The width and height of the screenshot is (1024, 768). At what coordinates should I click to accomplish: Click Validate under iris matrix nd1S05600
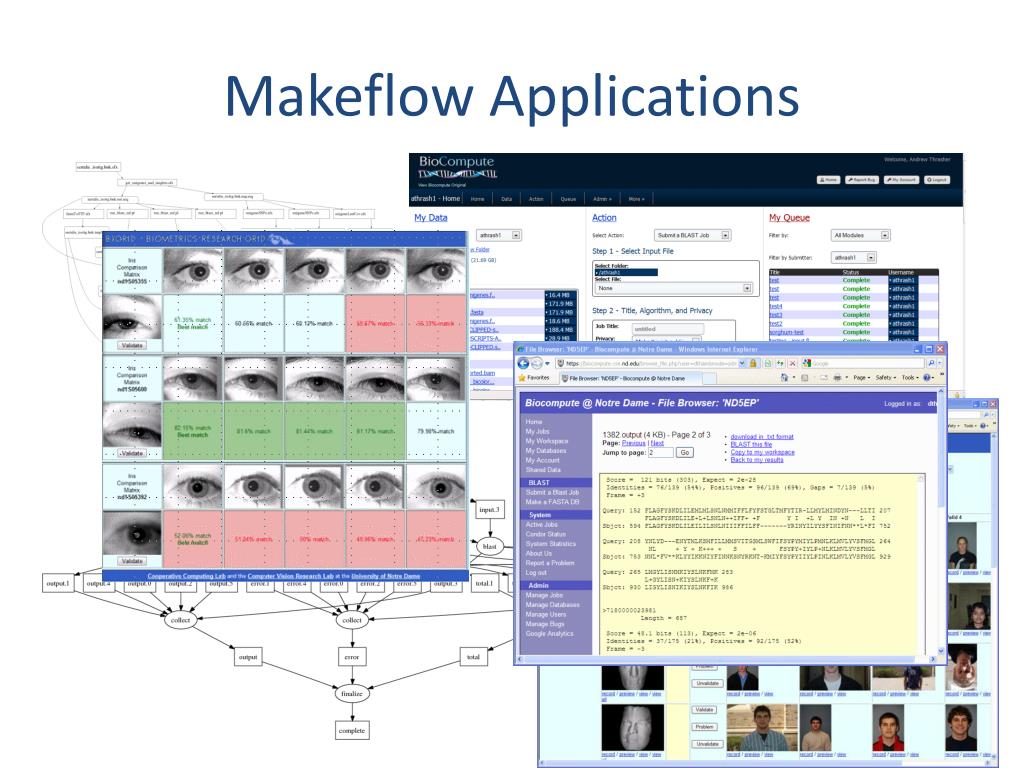click(132, 453)
